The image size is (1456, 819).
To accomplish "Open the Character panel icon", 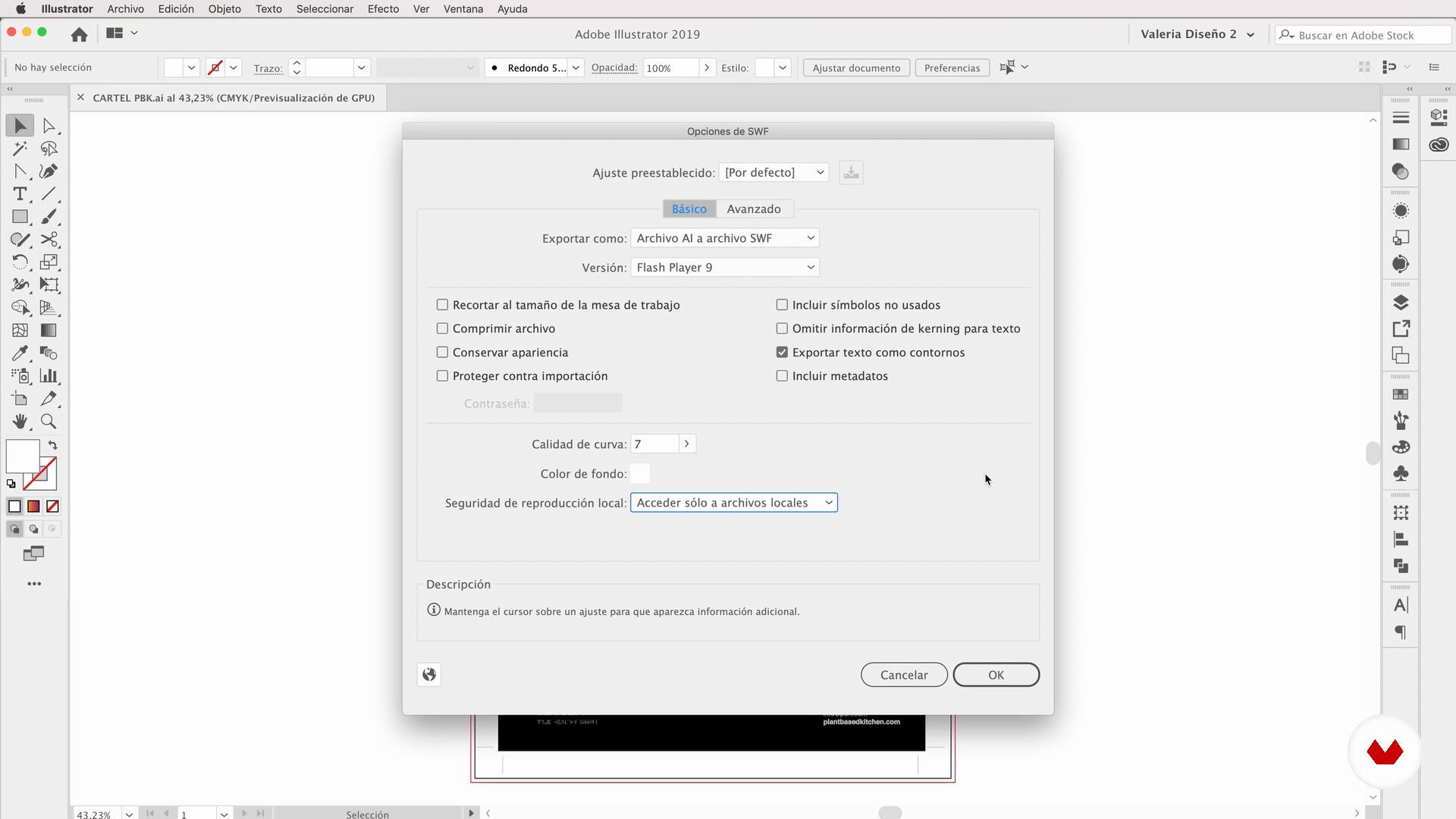I will click(1401, 605).
